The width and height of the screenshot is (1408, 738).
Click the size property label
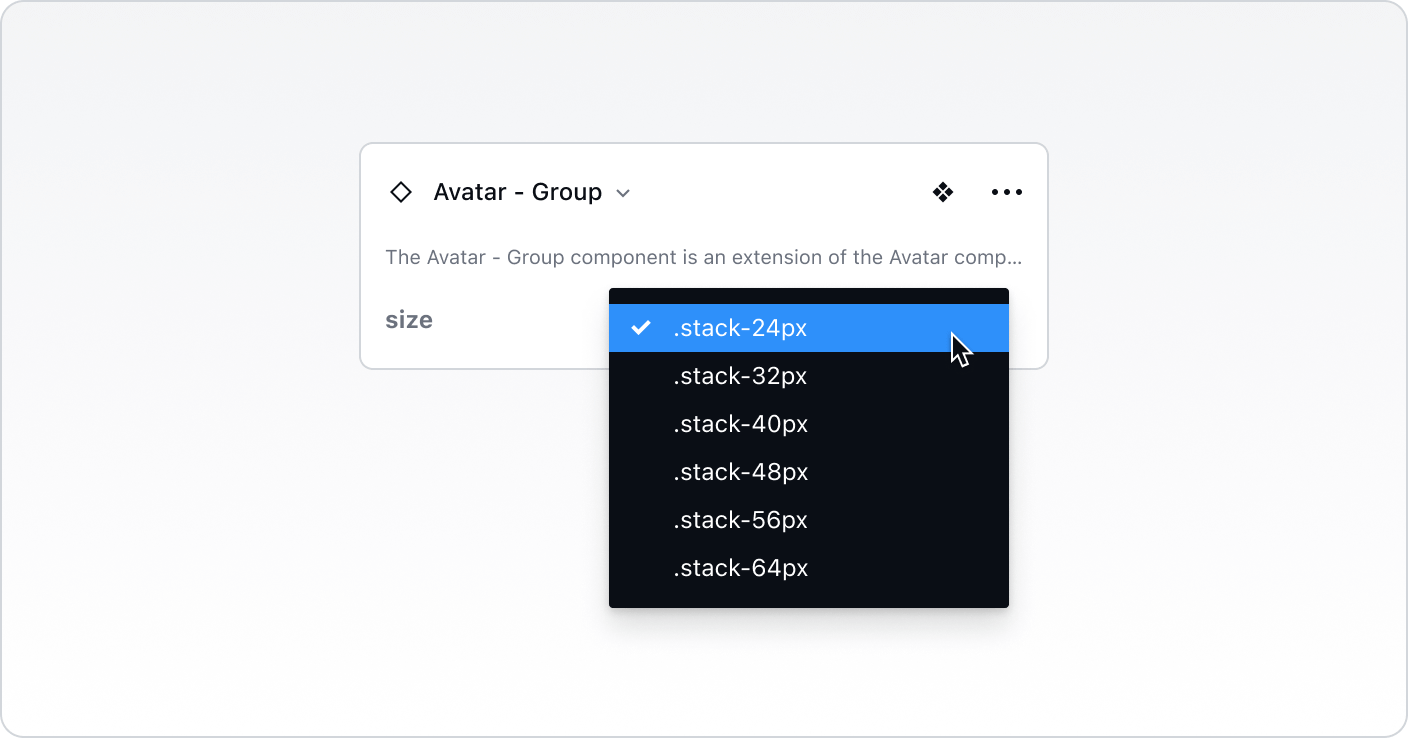point(409,320)
